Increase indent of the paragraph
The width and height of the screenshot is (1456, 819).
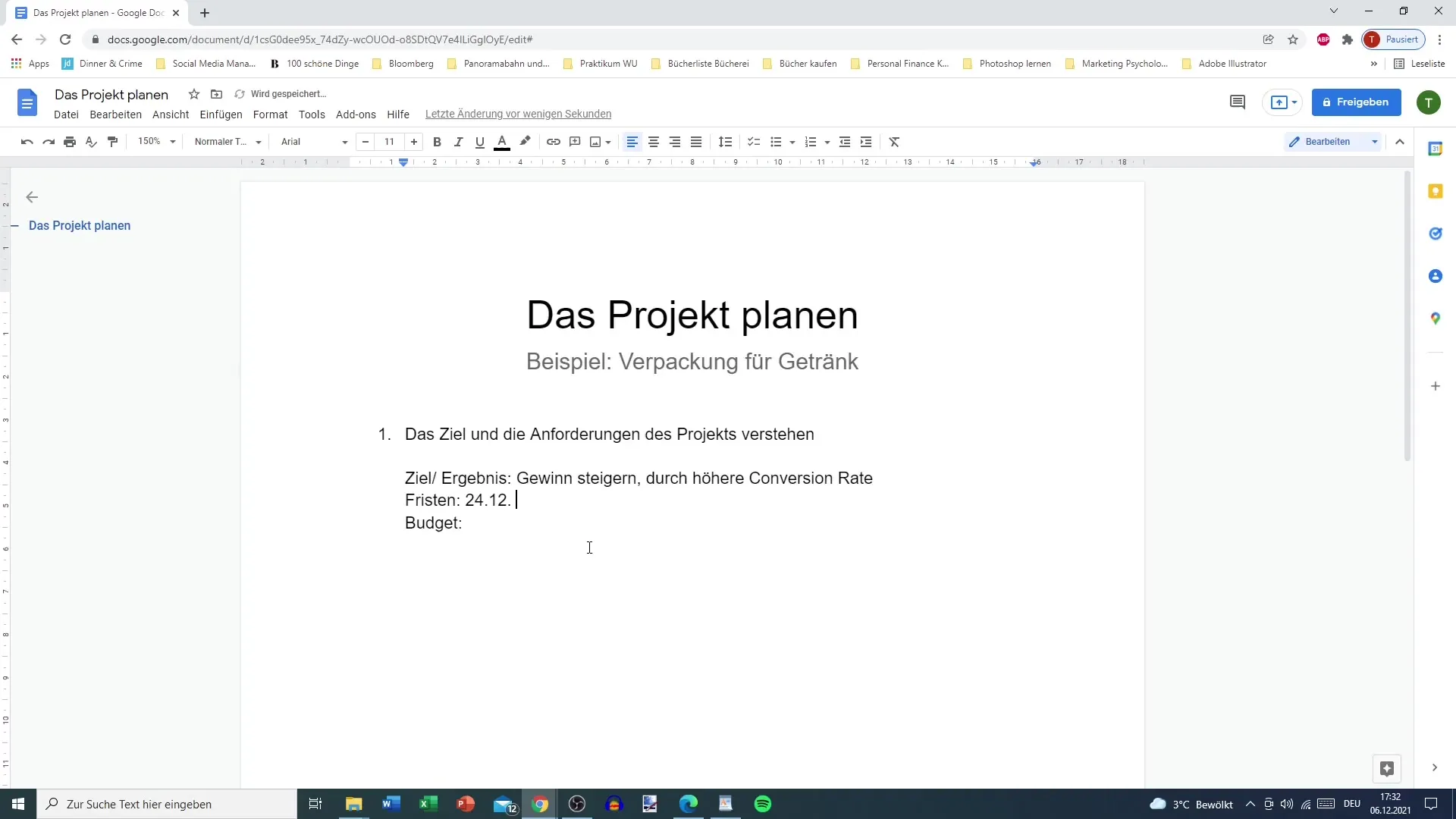pos(866,142)
